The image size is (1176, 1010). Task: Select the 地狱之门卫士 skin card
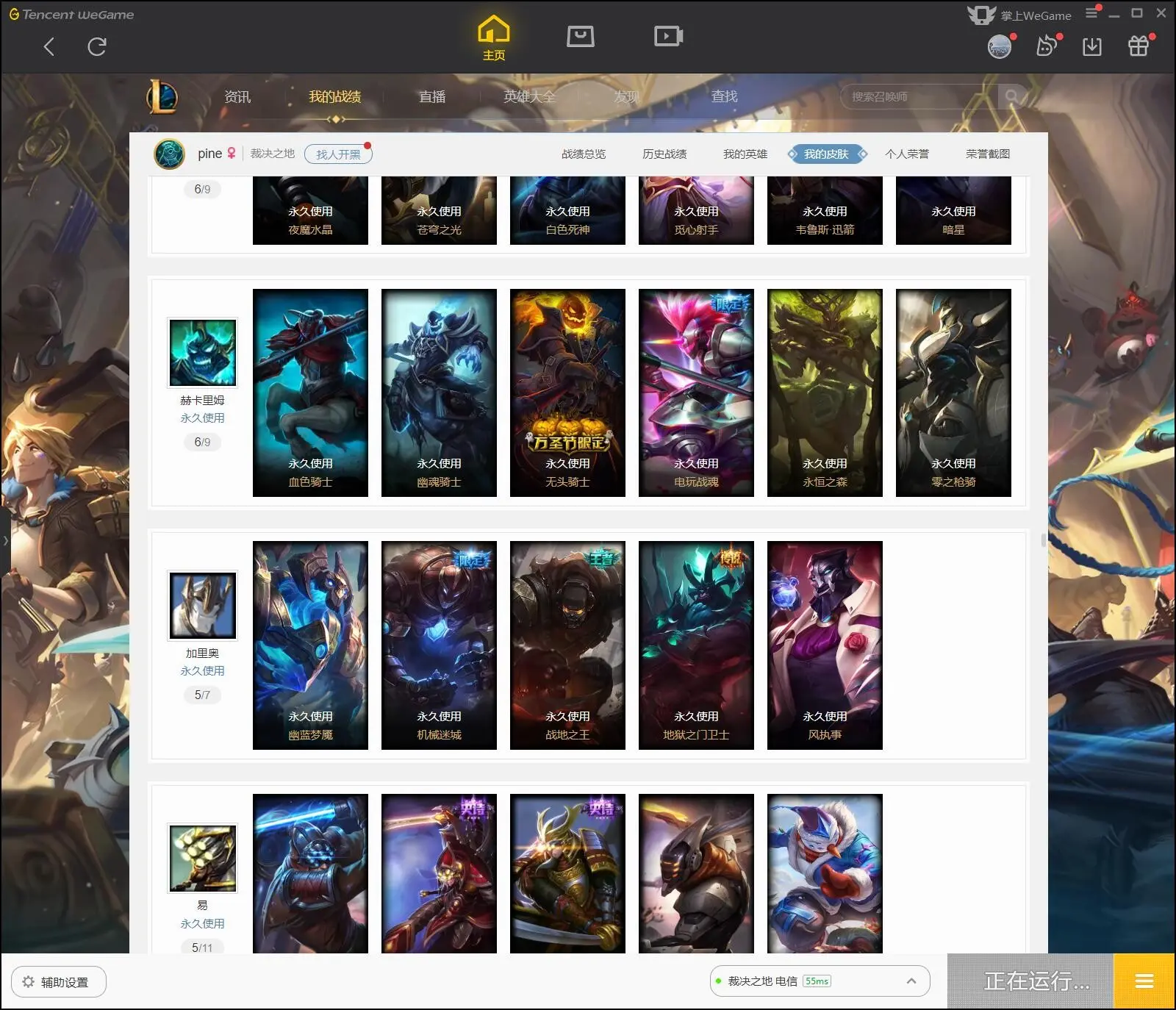696,645
